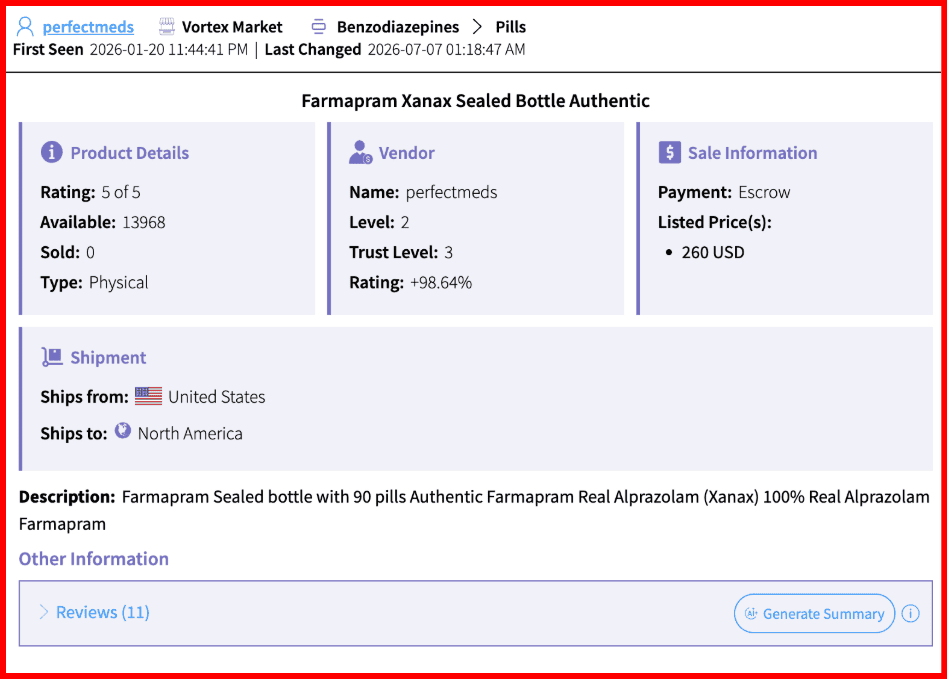
Task: Click the Type value Physical
Action: pyautogui.click(x=118, y=282)
